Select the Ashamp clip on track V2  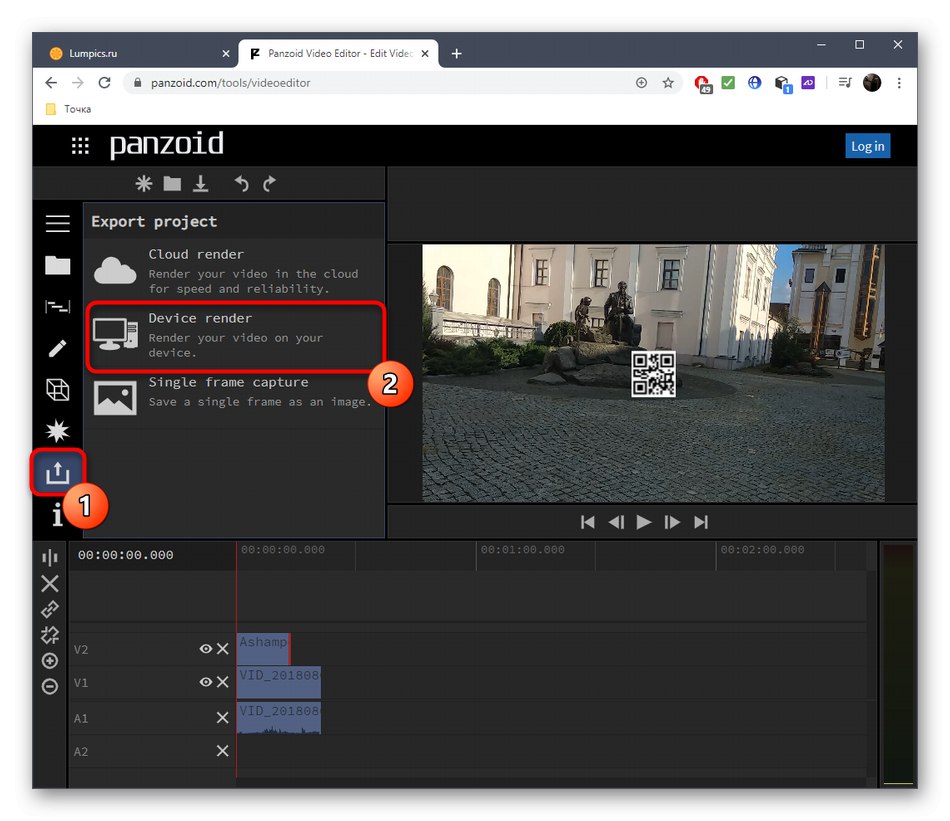point(263,647)
